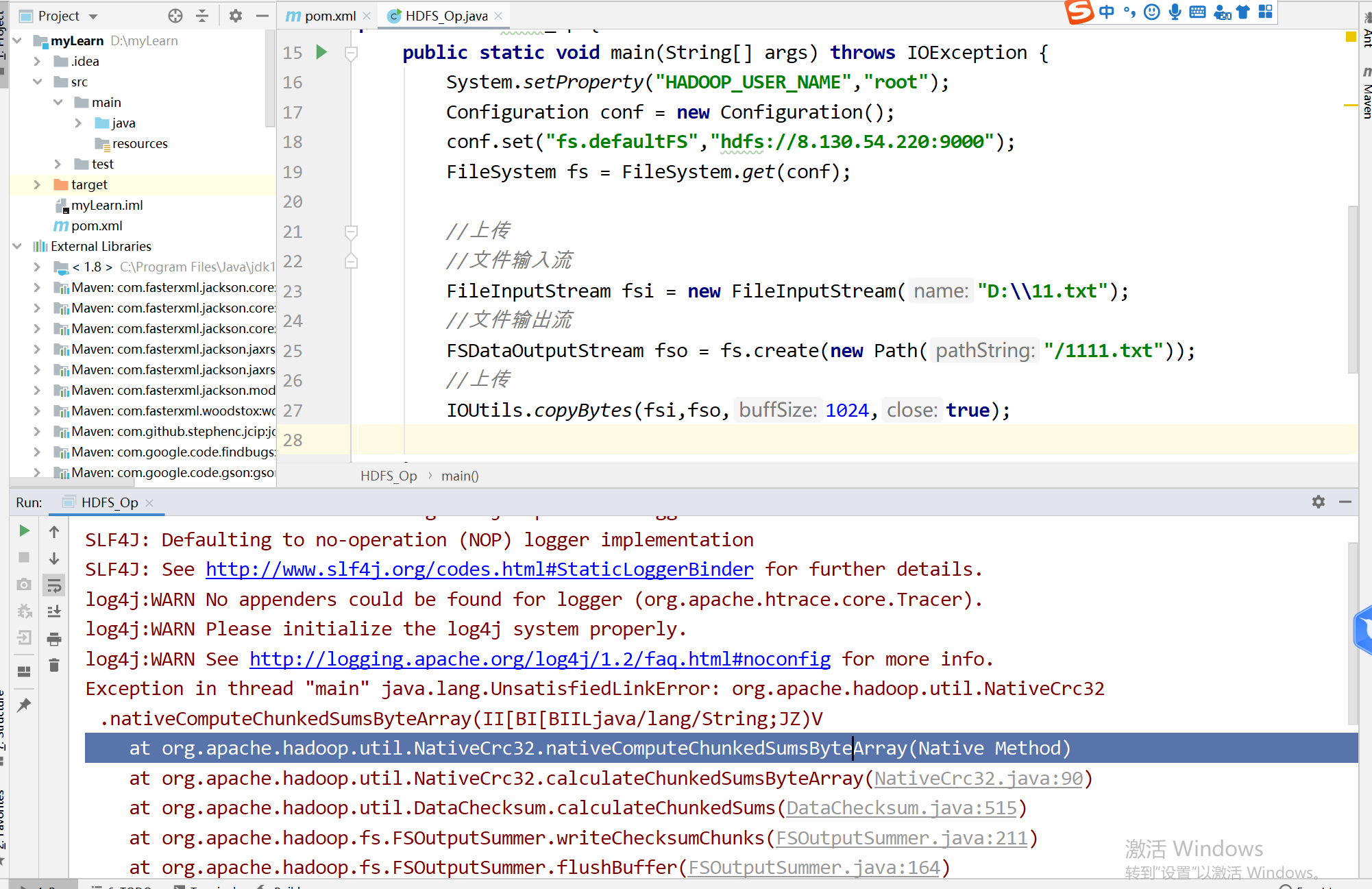Pin the Run tab
Viewport: 1372px width, 889px height.
click(x=24, y=705)
